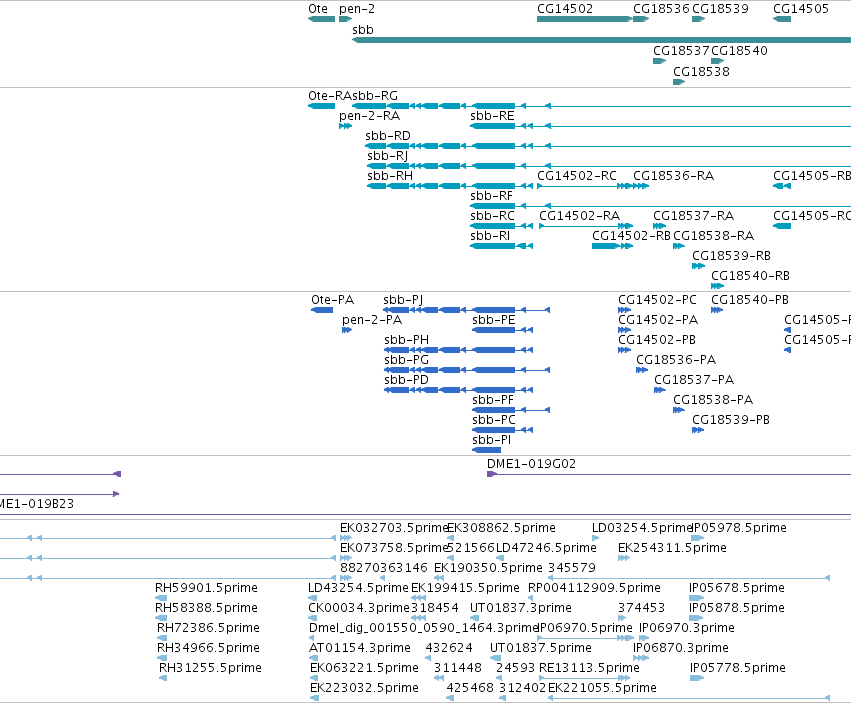Viewport: 851px width, 703px height.
Task: Select the Ote-RA transcript
Action: point(321,106)
